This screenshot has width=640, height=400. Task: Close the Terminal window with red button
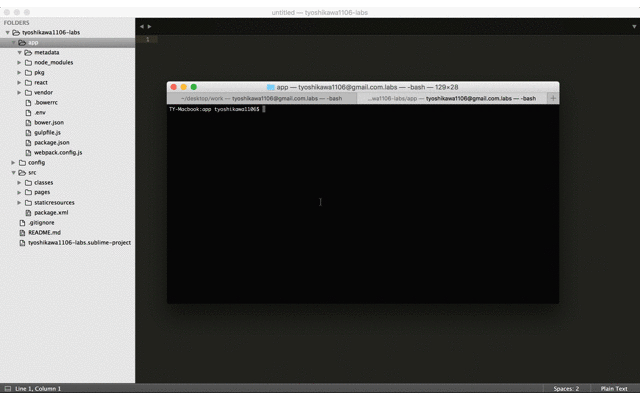click(173, 87)
